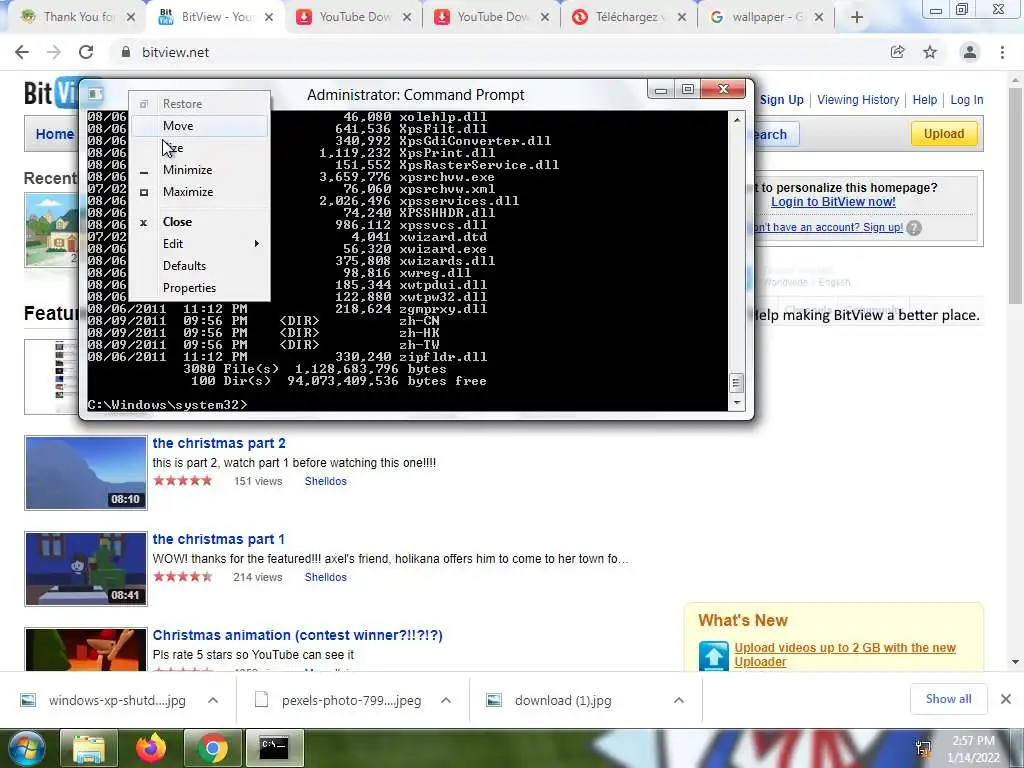Click the Log In link
The width and height of the screenshot is (1024, 768).
pos(967,100)
